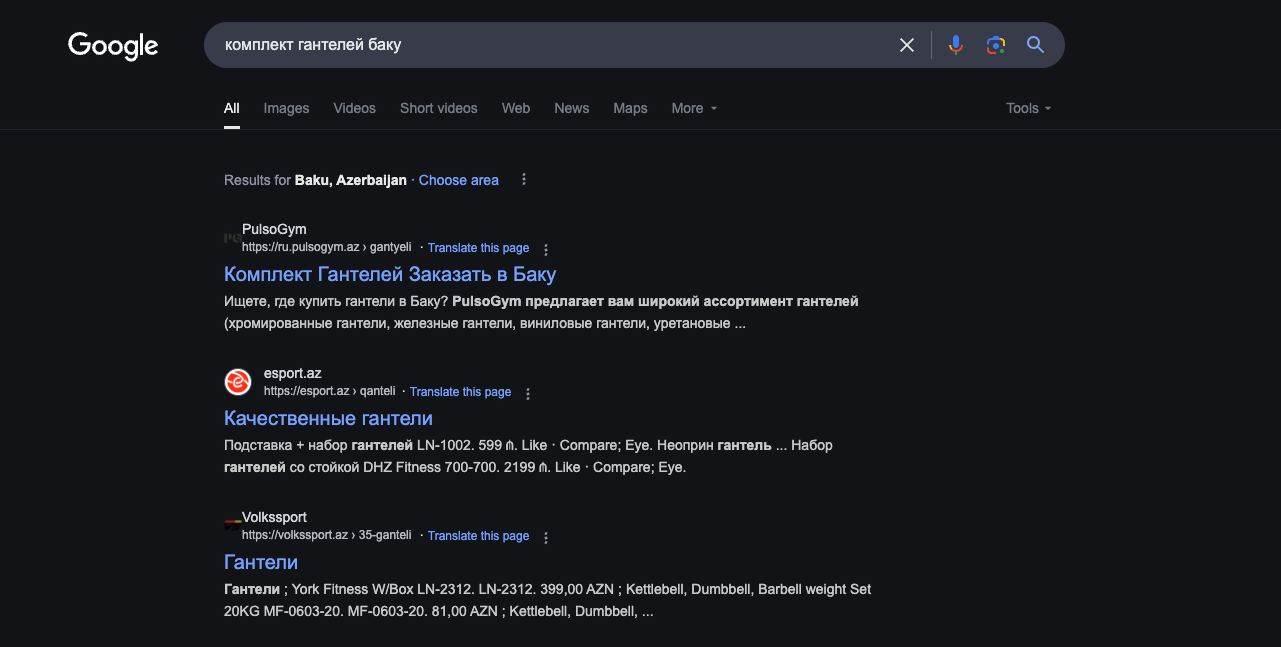Screen dimensions: 1281x647
Task: Click the PulsoGym result description snippet
Action: [541, 312]
